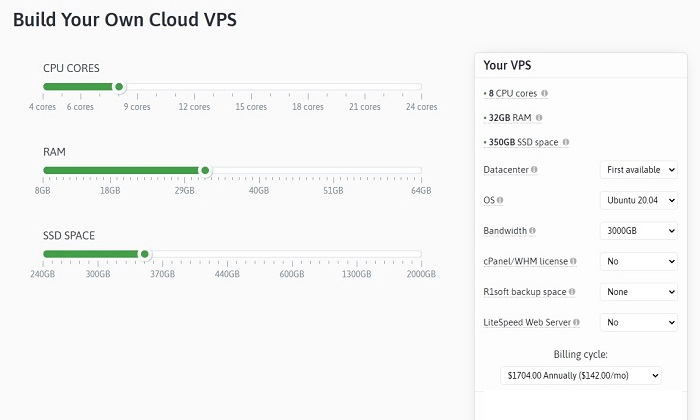Click the info icon next to 32GB RAM
The image size is (700, 420).
(x=539, y=118)
